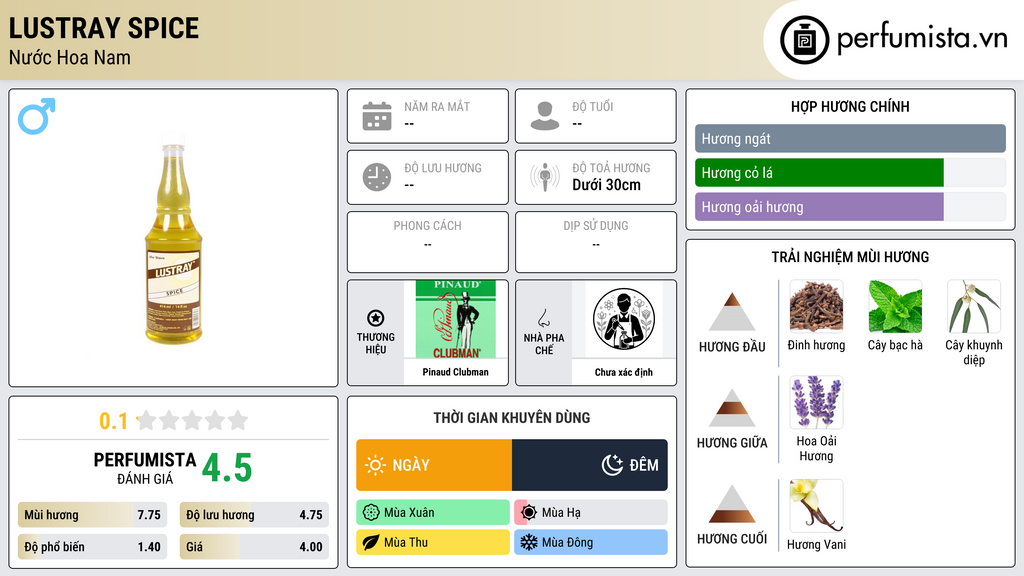1024x576 pixels.
Task: Click the Dịp sử dụng occasion box
Action: tap(596, 242)
